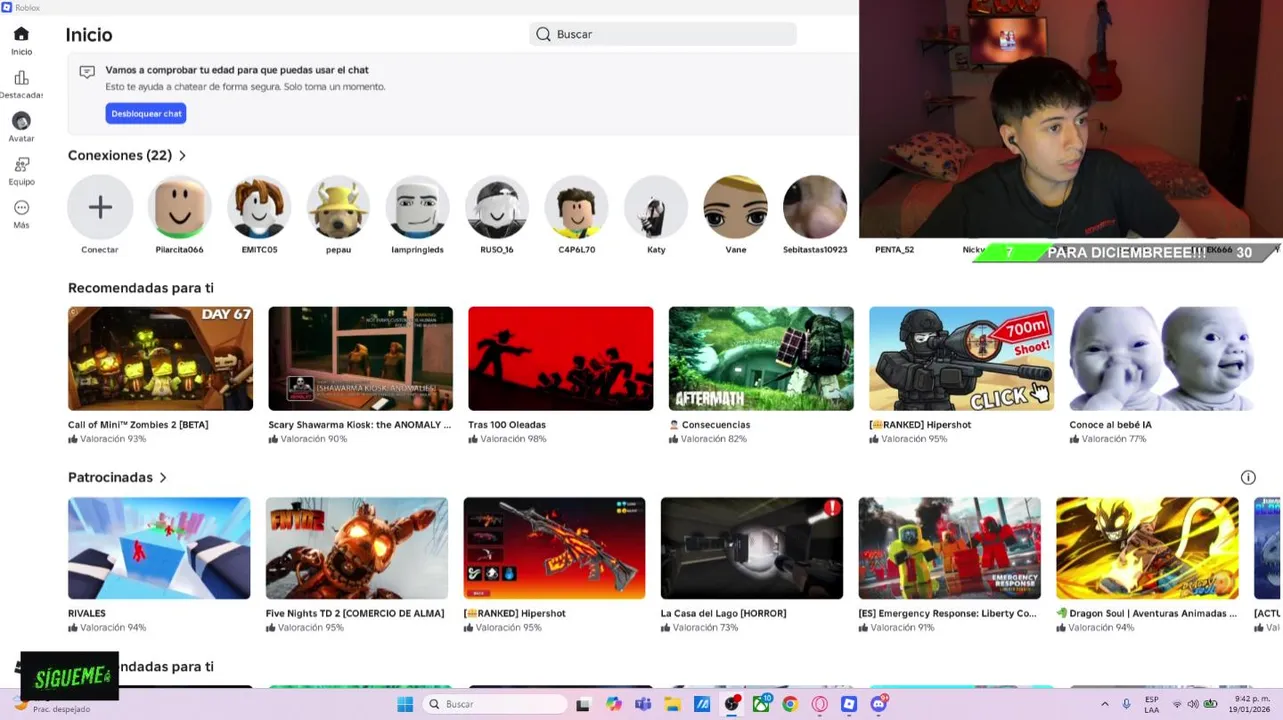Open Call of Mini Zombies 2 title
Image resolution: width=1283 pixels, height=720 pixels.
pyautogui.click(x=138, y=425)
